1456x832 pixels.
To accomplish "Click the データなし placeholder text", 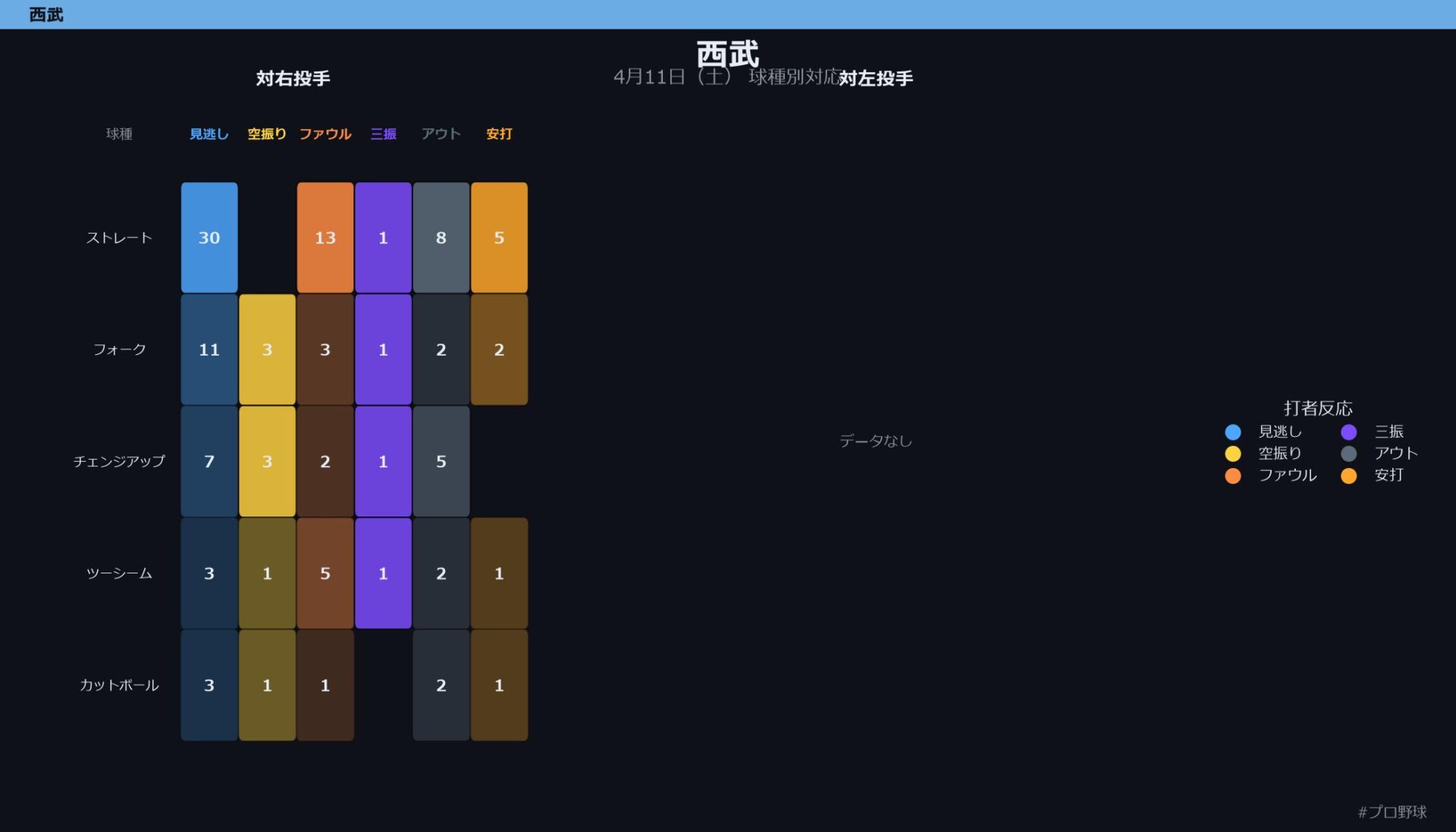I will point(876,441).
